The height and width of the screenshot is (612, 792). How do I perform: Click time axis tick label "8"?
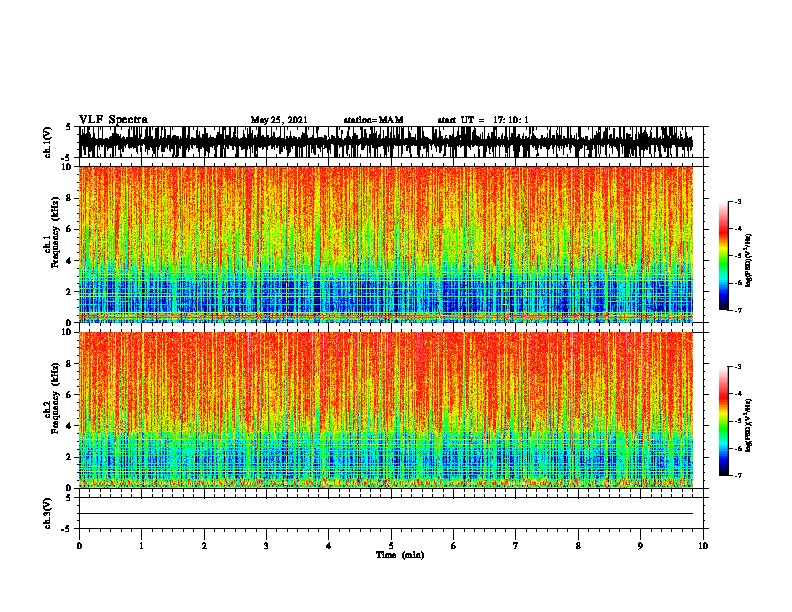(x=578, y=546)
